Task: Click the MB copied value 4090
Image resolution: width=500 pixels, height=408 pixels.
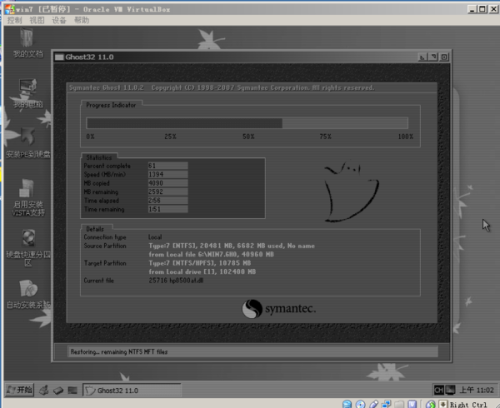Action: pos(168,183)
